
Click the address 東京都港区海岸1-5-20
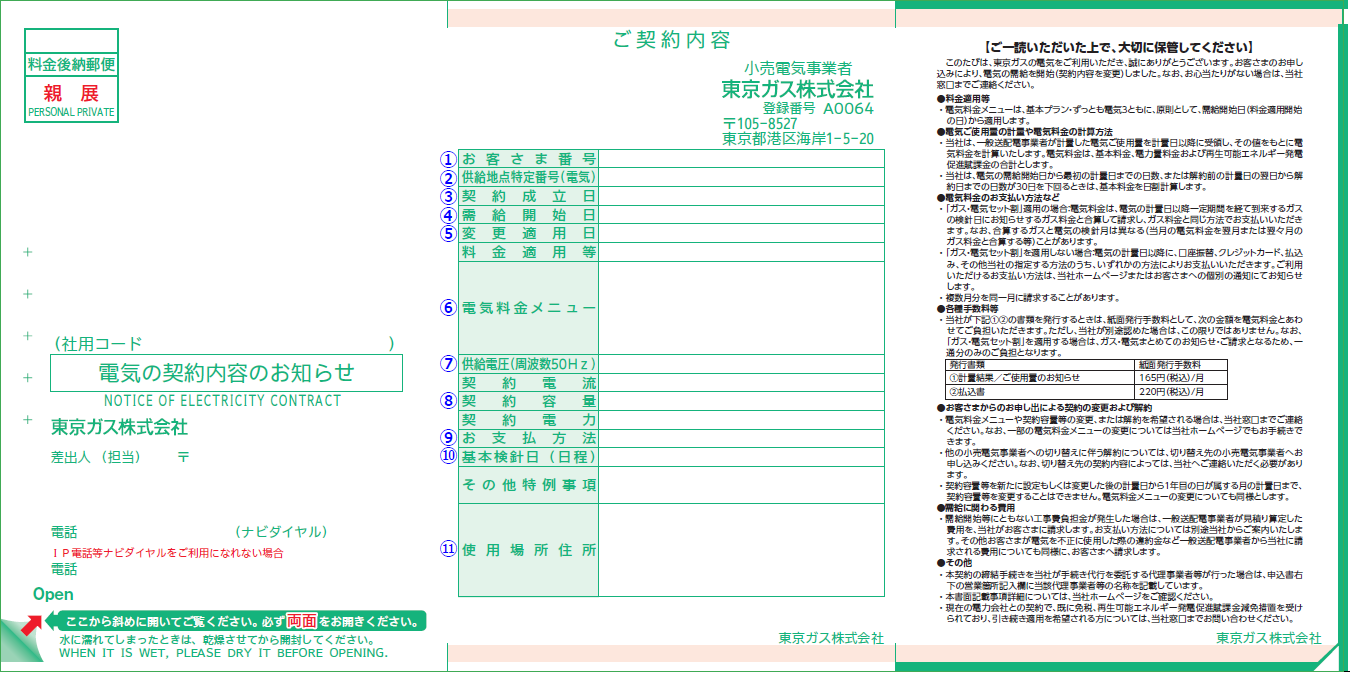point(798,139)
